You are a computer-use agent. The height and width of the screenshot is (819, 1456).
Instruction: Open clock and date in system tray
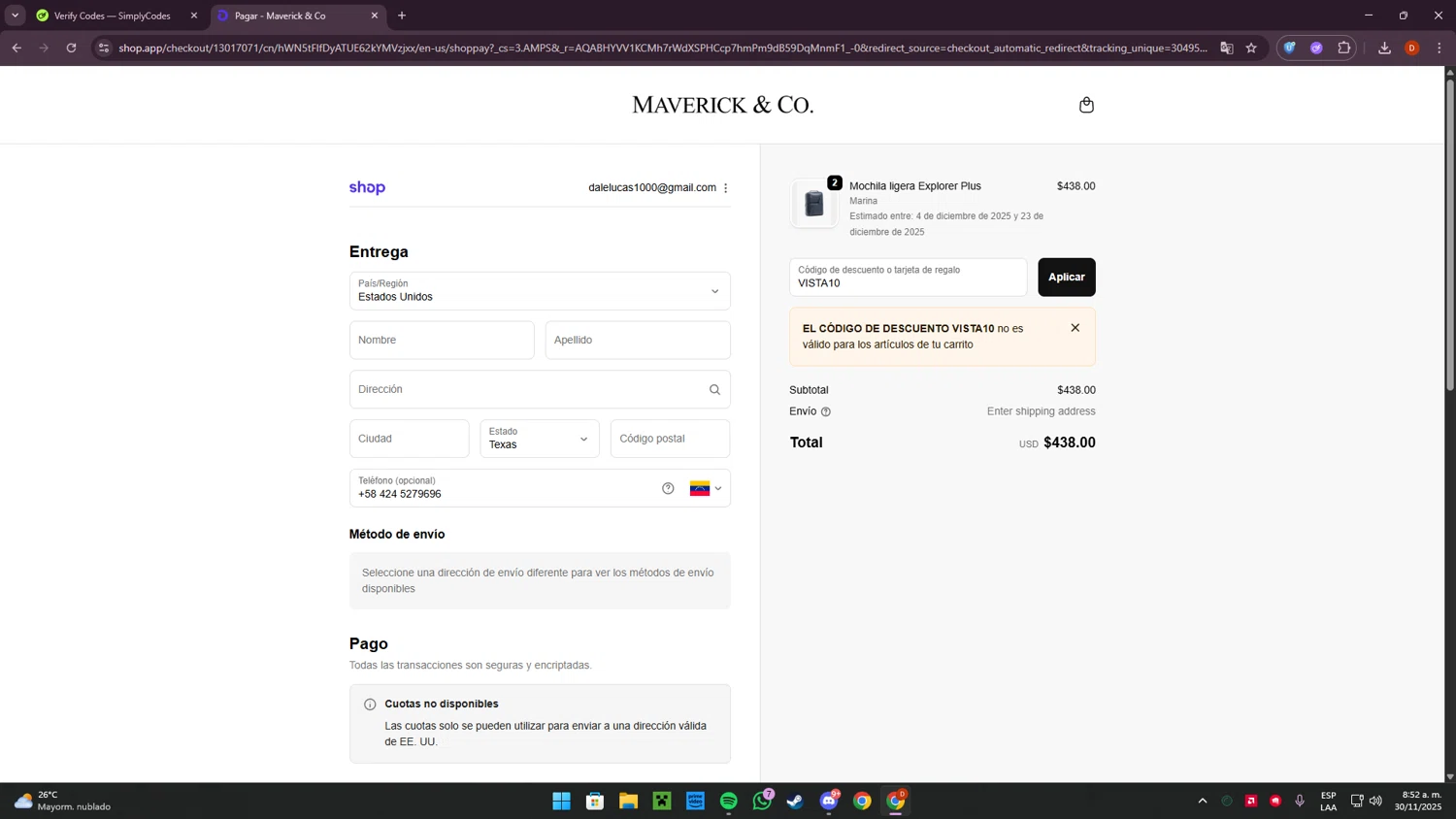1417,801
